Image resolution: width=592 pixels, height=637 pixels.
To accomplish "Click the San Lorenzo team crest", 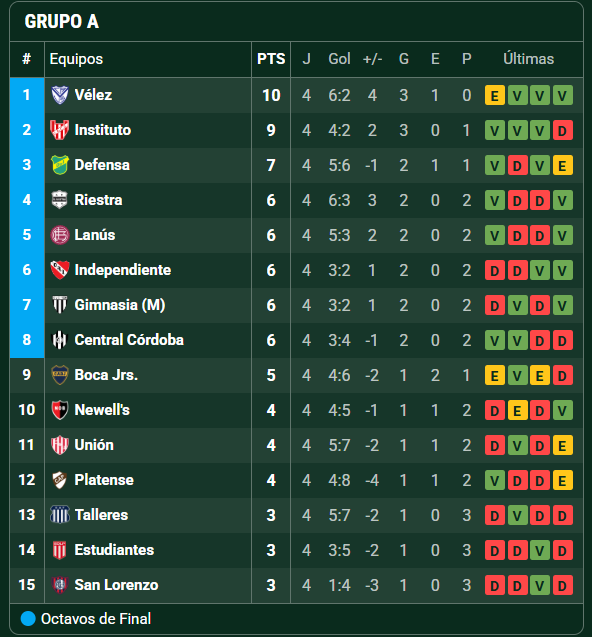I will pos(60,585).
